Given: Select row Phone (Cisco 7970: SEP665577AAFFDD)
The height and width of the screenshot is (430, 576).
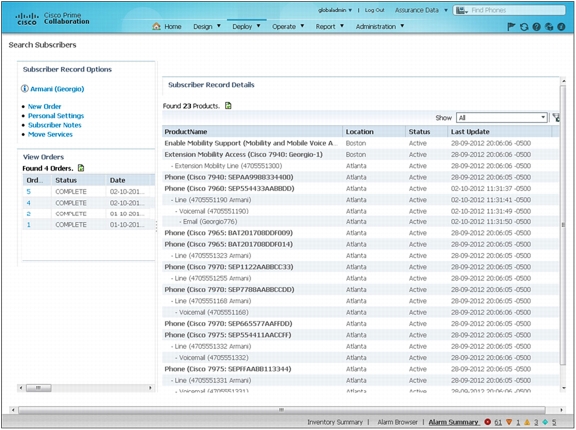Looking at the screenshot, I should pyautogui.click(x=361, y=324).
